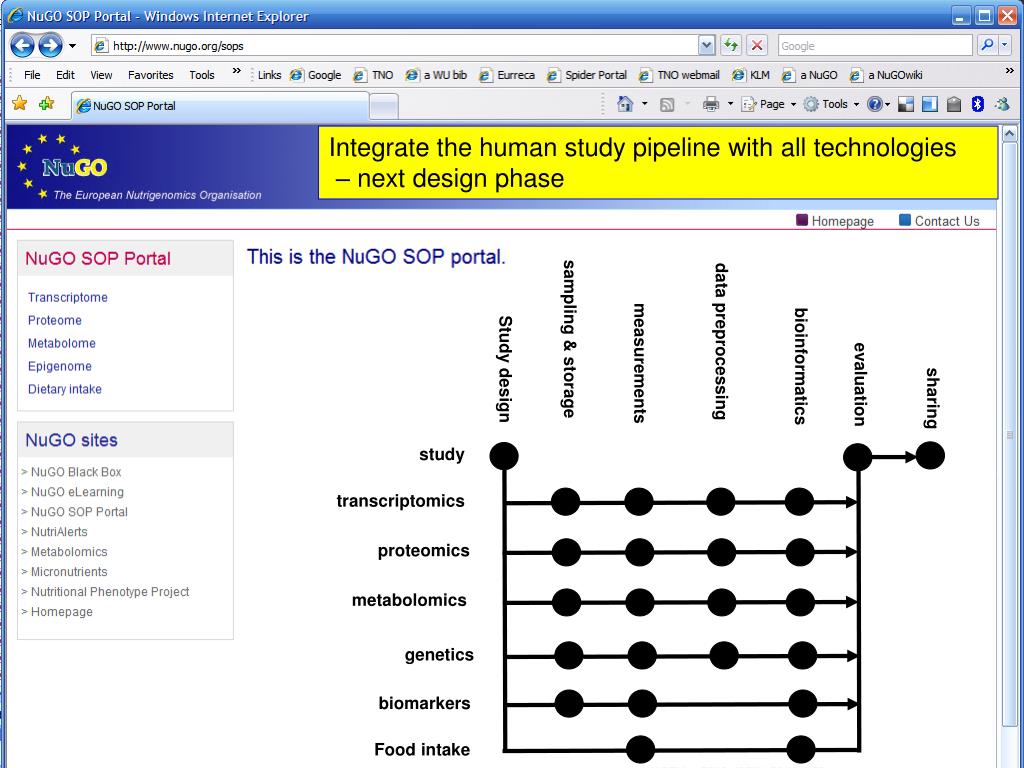
Task: Open the Print dropdown arrow
Action: [730, 104]
